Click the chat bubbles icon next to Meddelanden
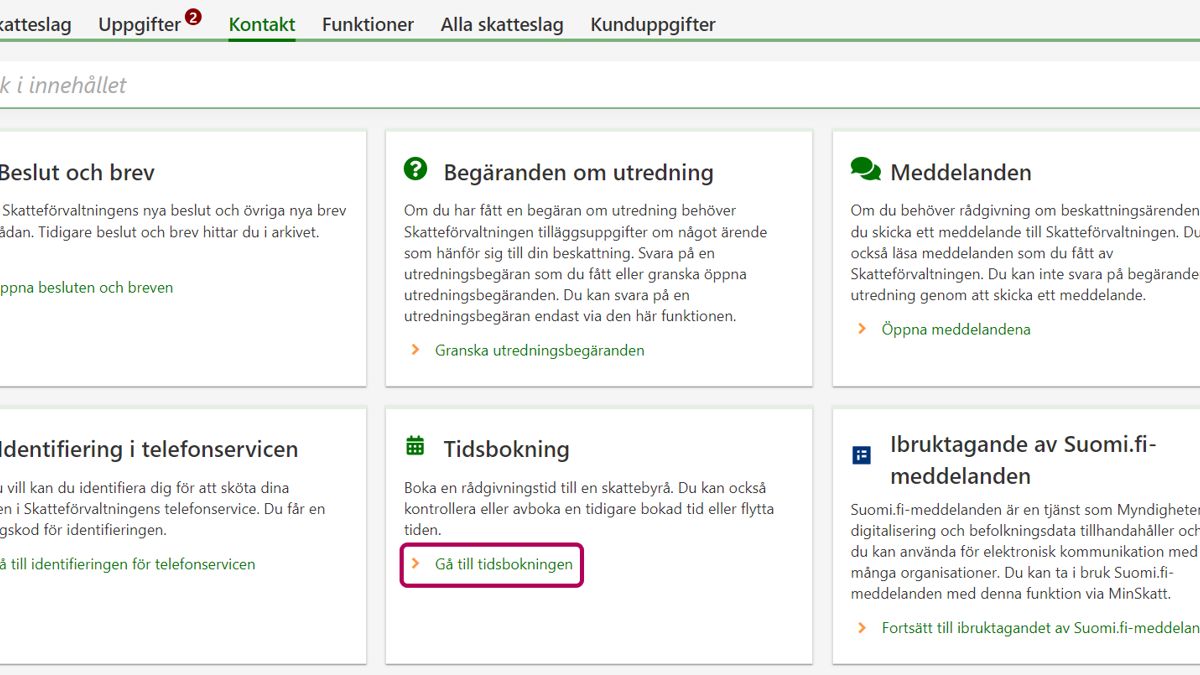The width and height of the screenshot is (1200, 675). (x=865, y=169)
